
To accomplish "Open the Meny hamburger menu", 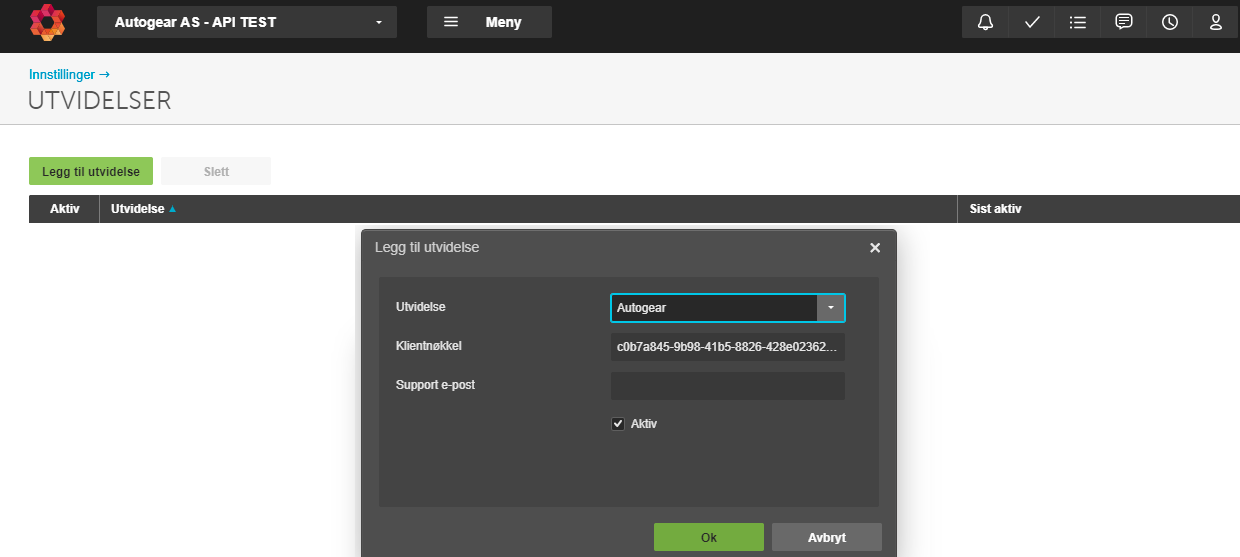I will point(489,22).
